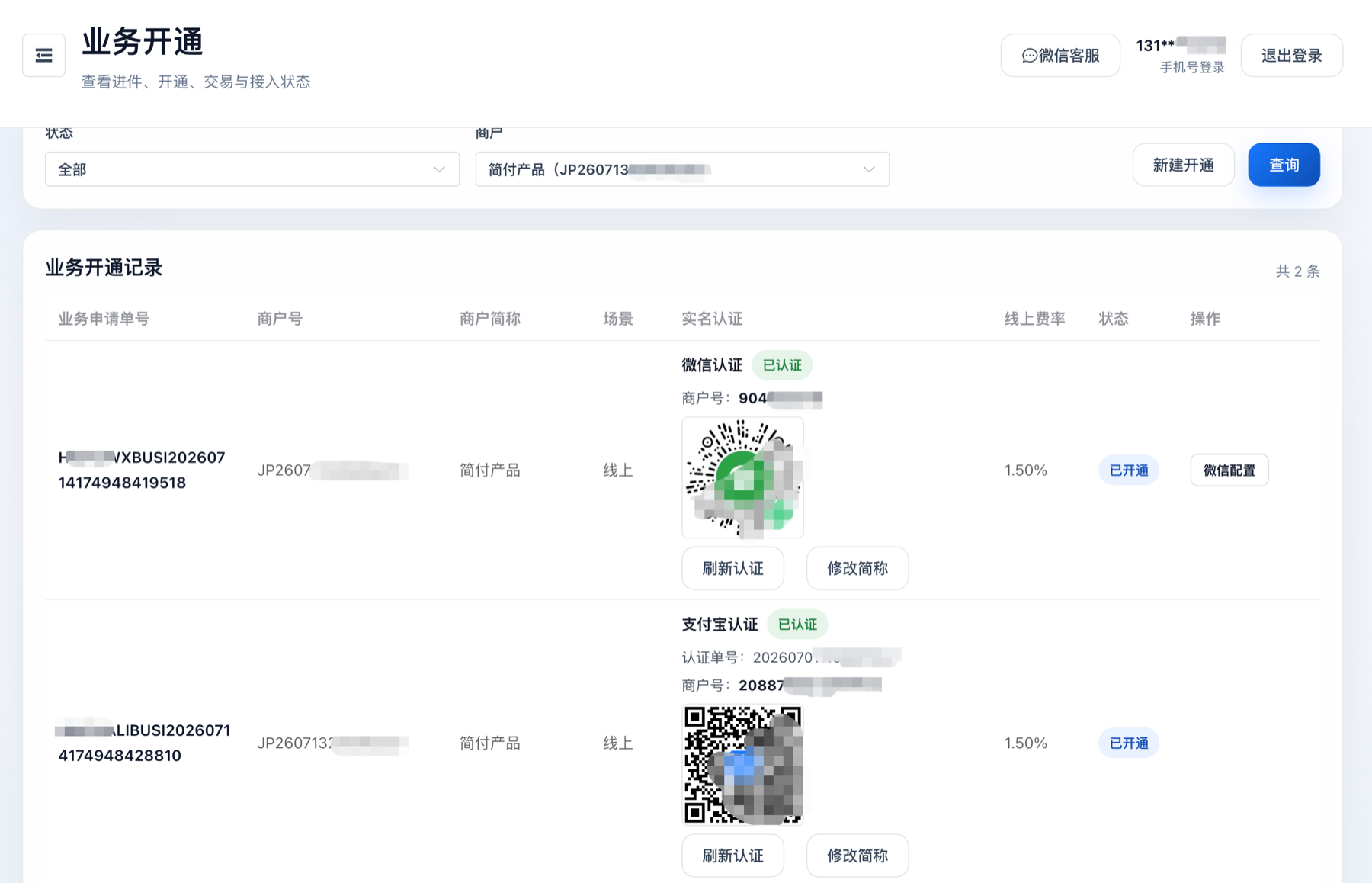Click the 业务申请单号 column header

click(x=104, y=319)
